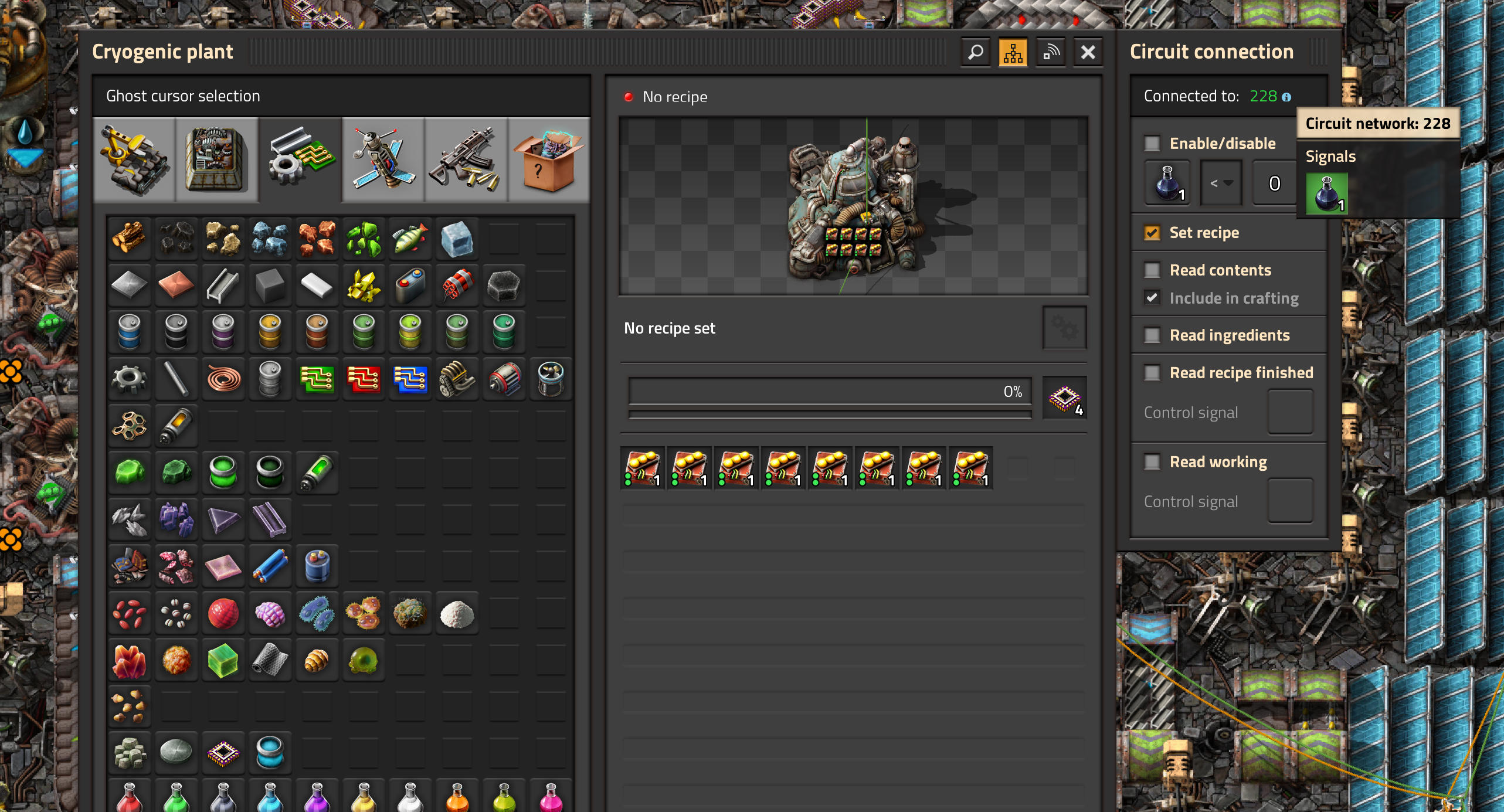Set the control signal slot under Read working
This screenshot has width=1504, height=812.
pyautogui.click(x=1291, y=502)
